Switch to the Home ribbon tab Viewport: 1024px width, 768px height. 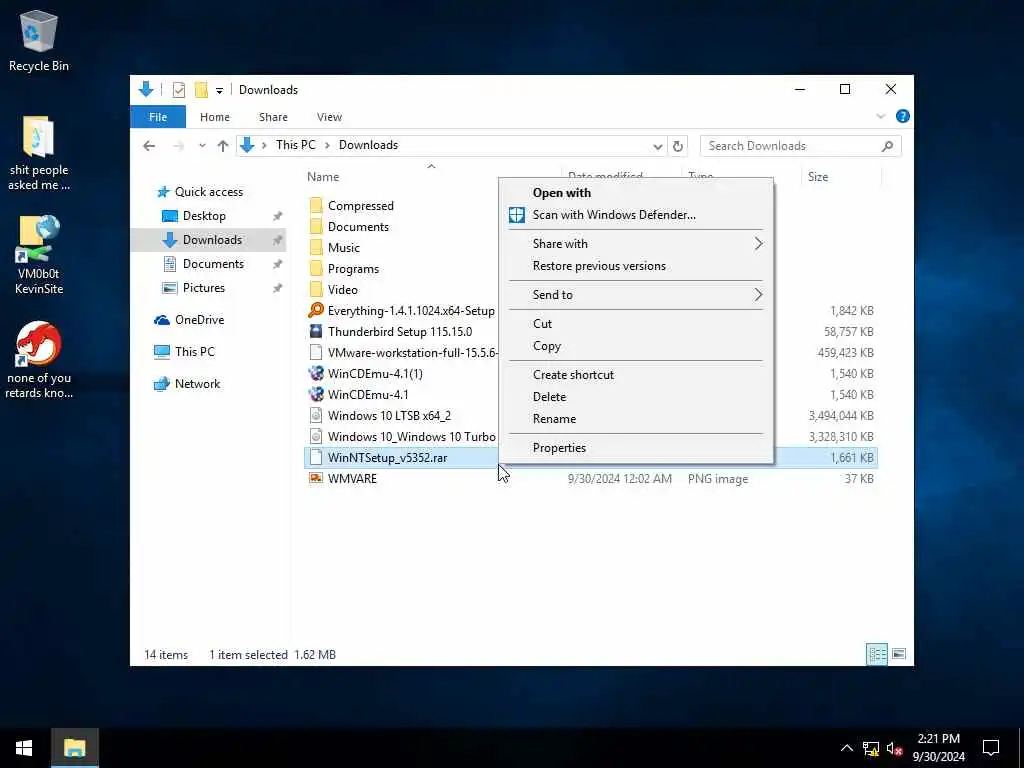pos(215,117)
